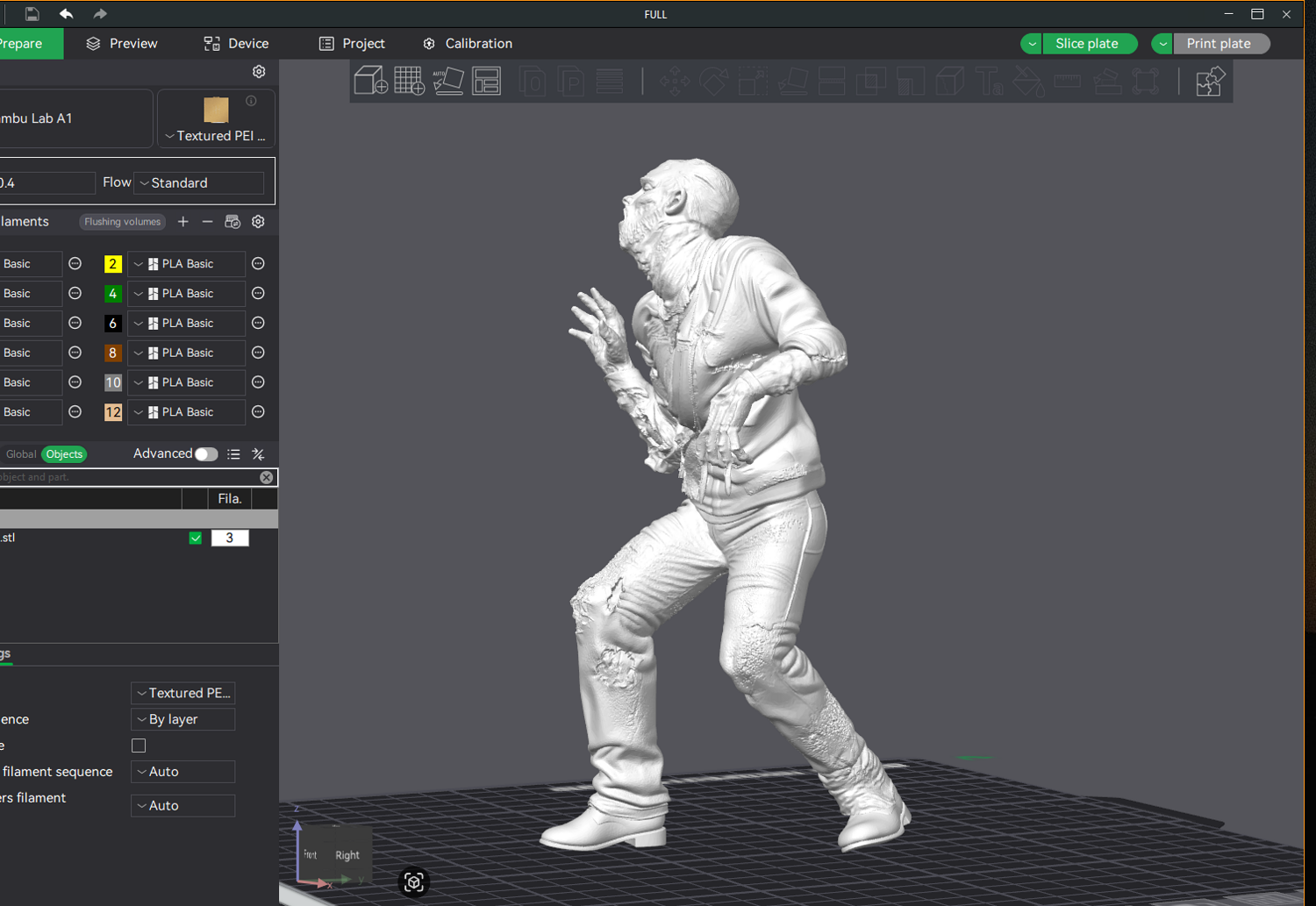Open the Assembly view puzzle icon
This screenshot has width=1316, height=906.
(1209, 82)
